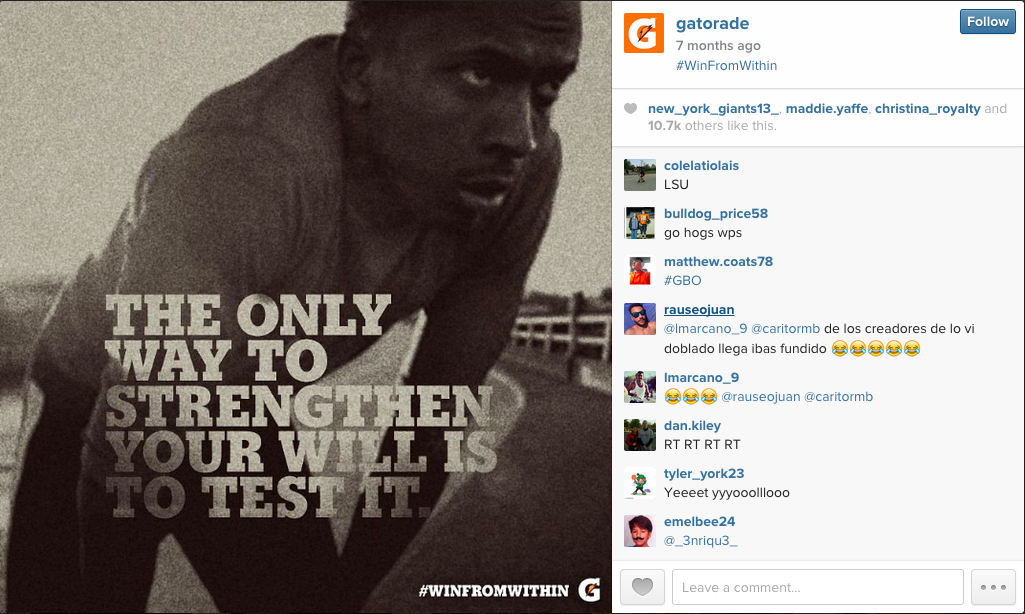Screen dimensions: 1025x614
Task: Open maddie.yaffe profile from likes
Action: pos(827,109)
